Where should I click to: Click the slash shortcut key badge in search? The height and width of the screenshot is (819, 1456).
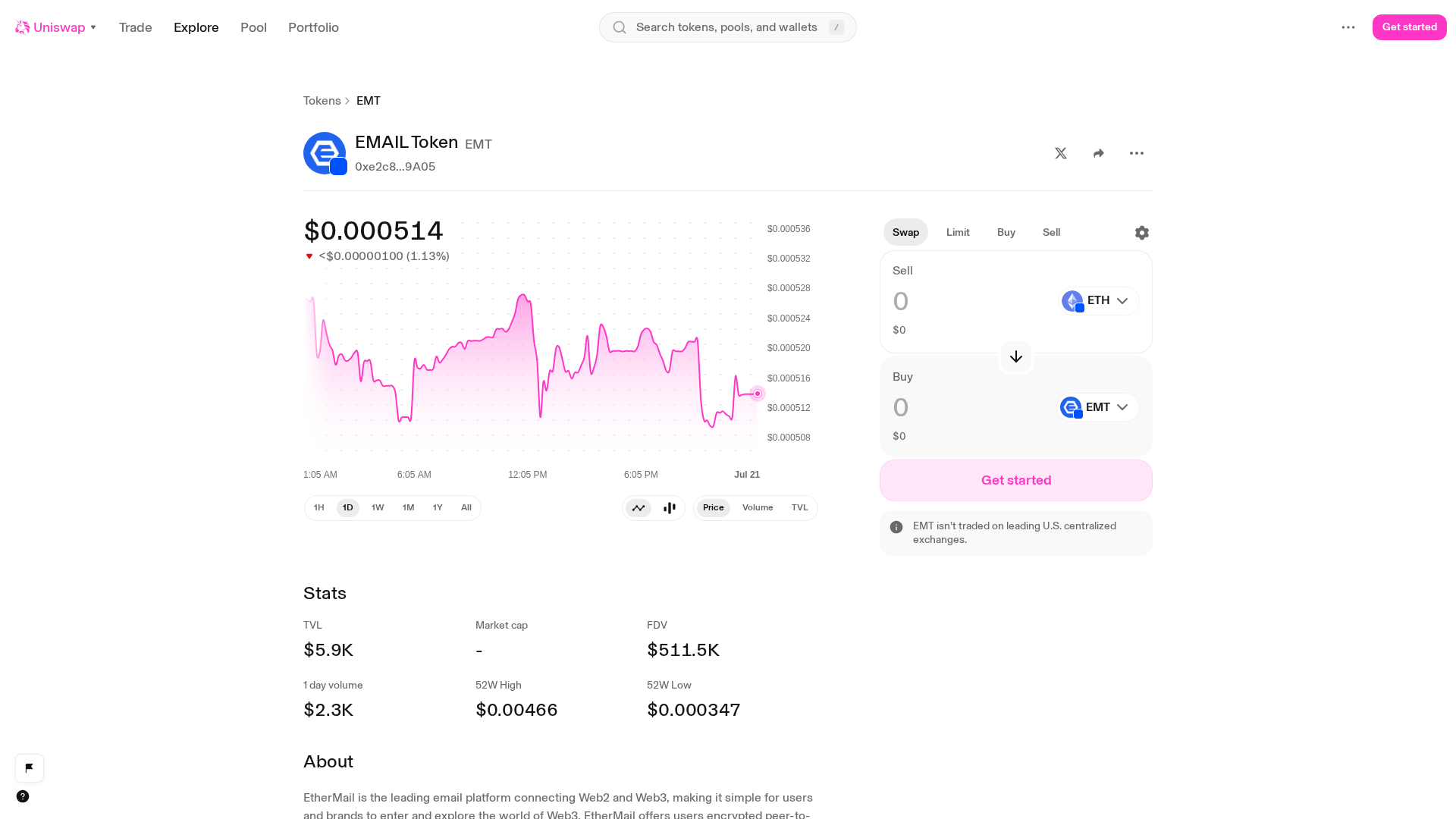click(x=836, y=27)
